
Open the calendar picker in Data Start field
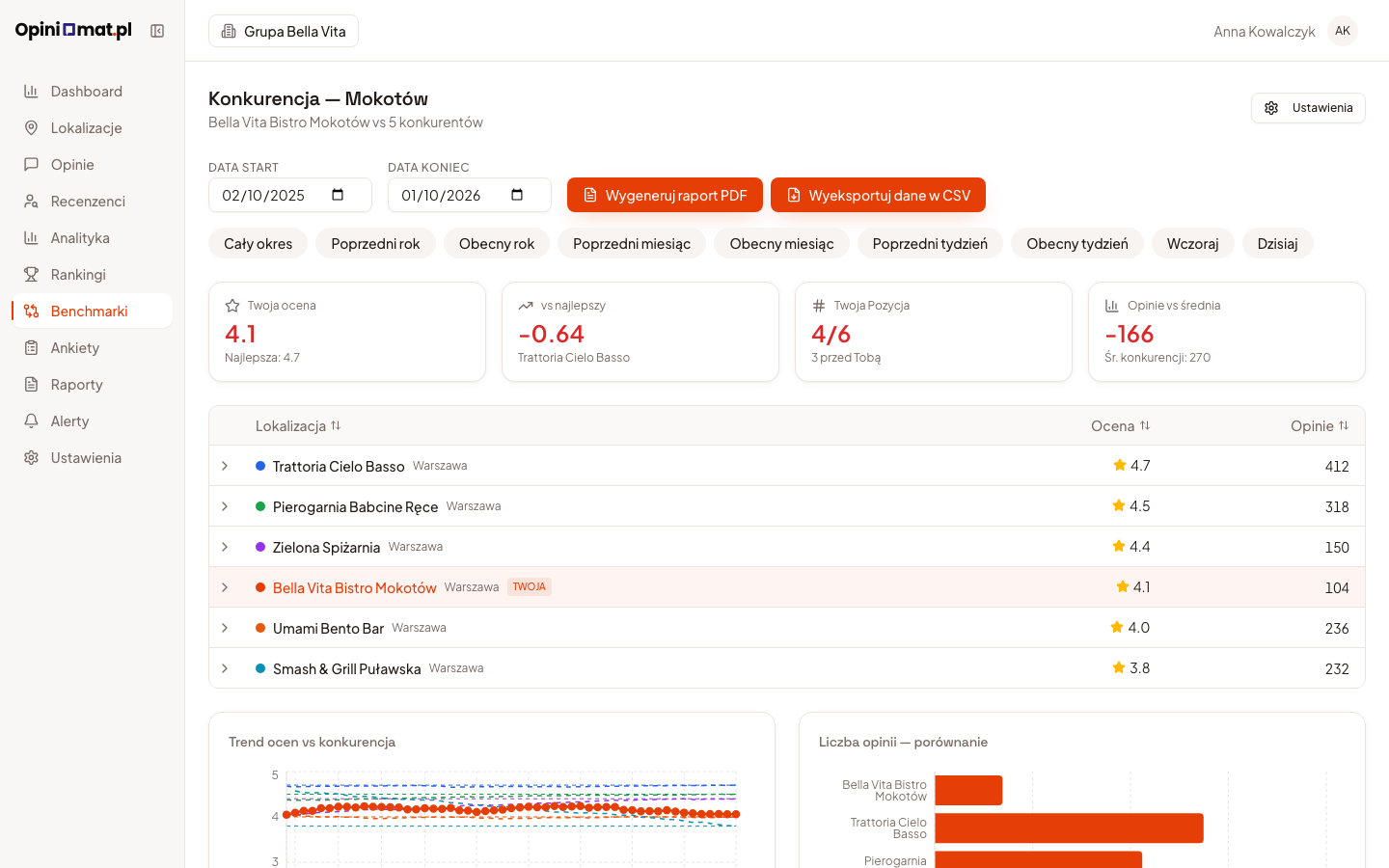pos(338,195)
